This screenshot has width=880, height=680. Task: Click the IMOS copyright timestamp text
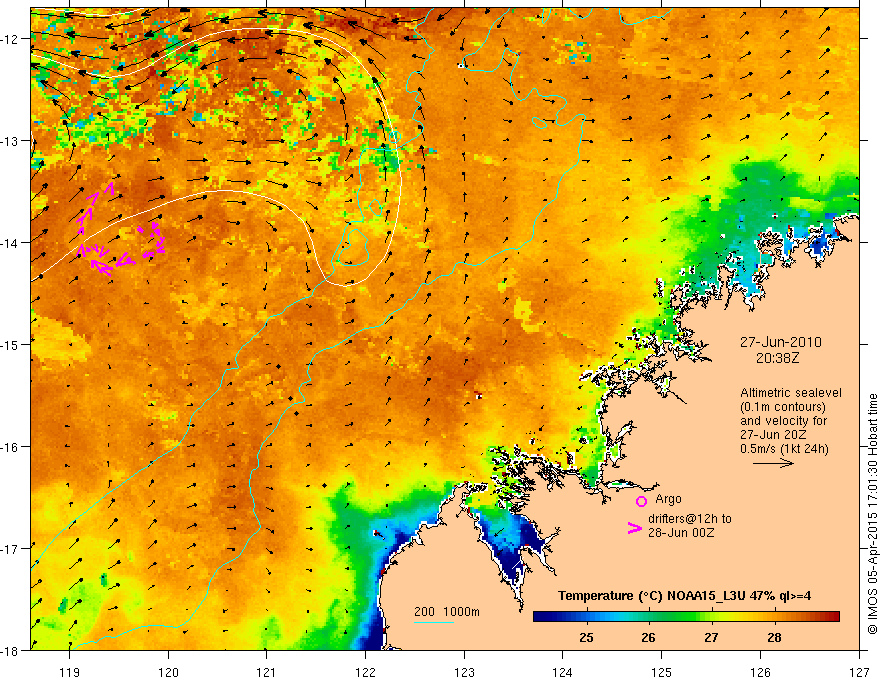(872, 514)
